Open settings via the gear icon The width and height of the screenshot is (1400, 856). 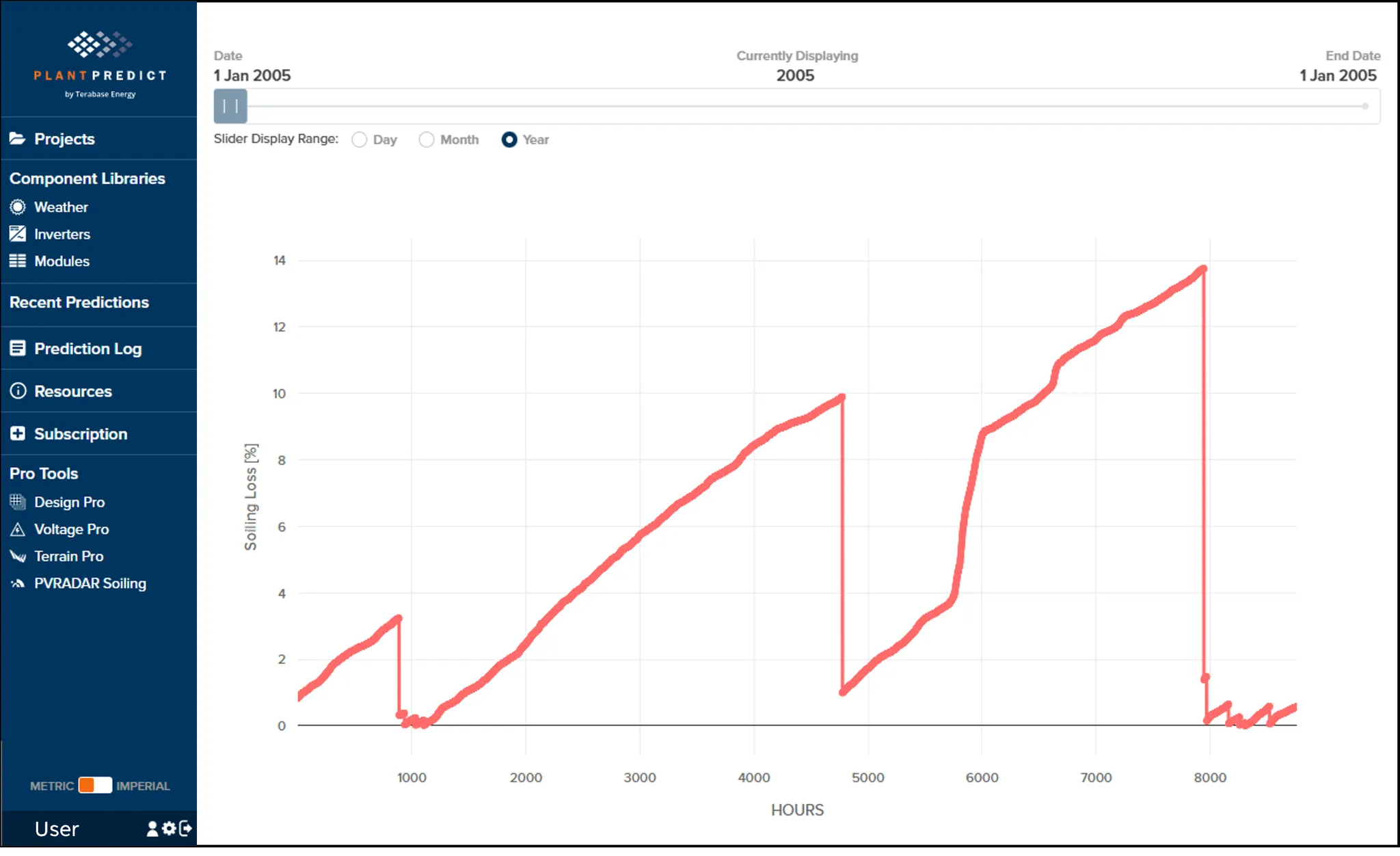(x=169, y=829)
